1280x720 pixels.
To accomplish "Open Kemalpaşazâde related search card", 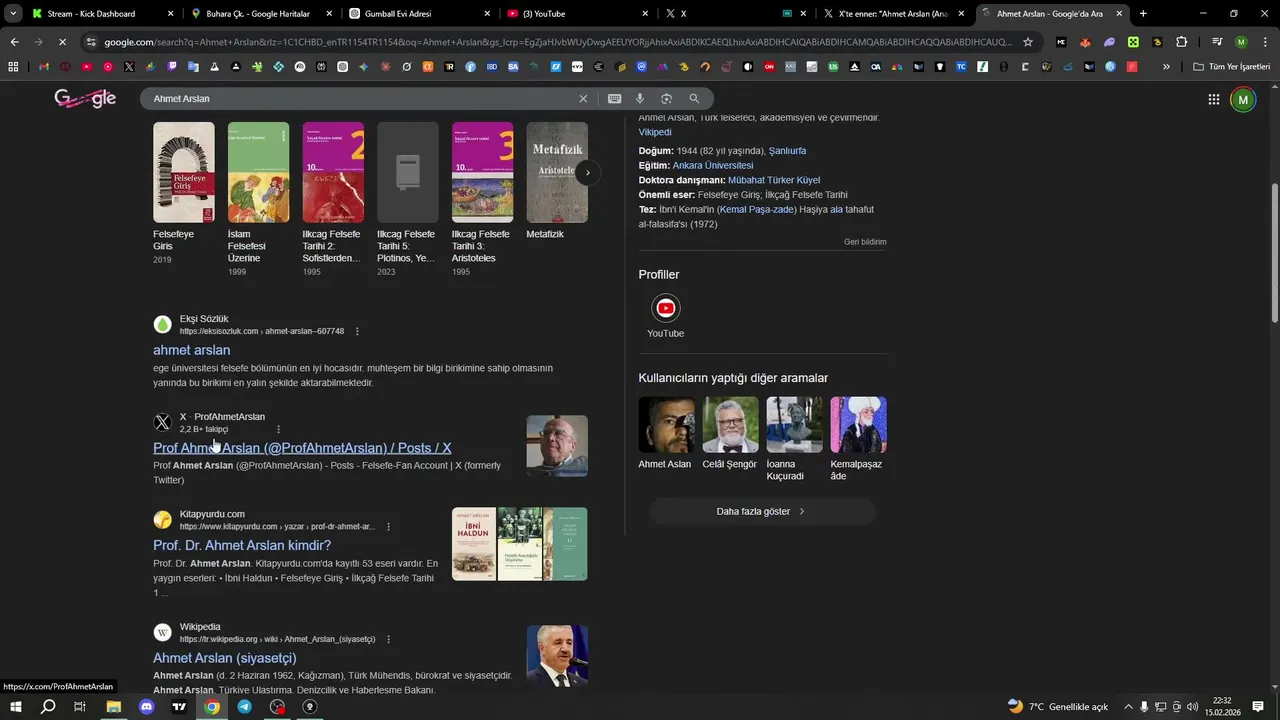I will click(858, 439).
